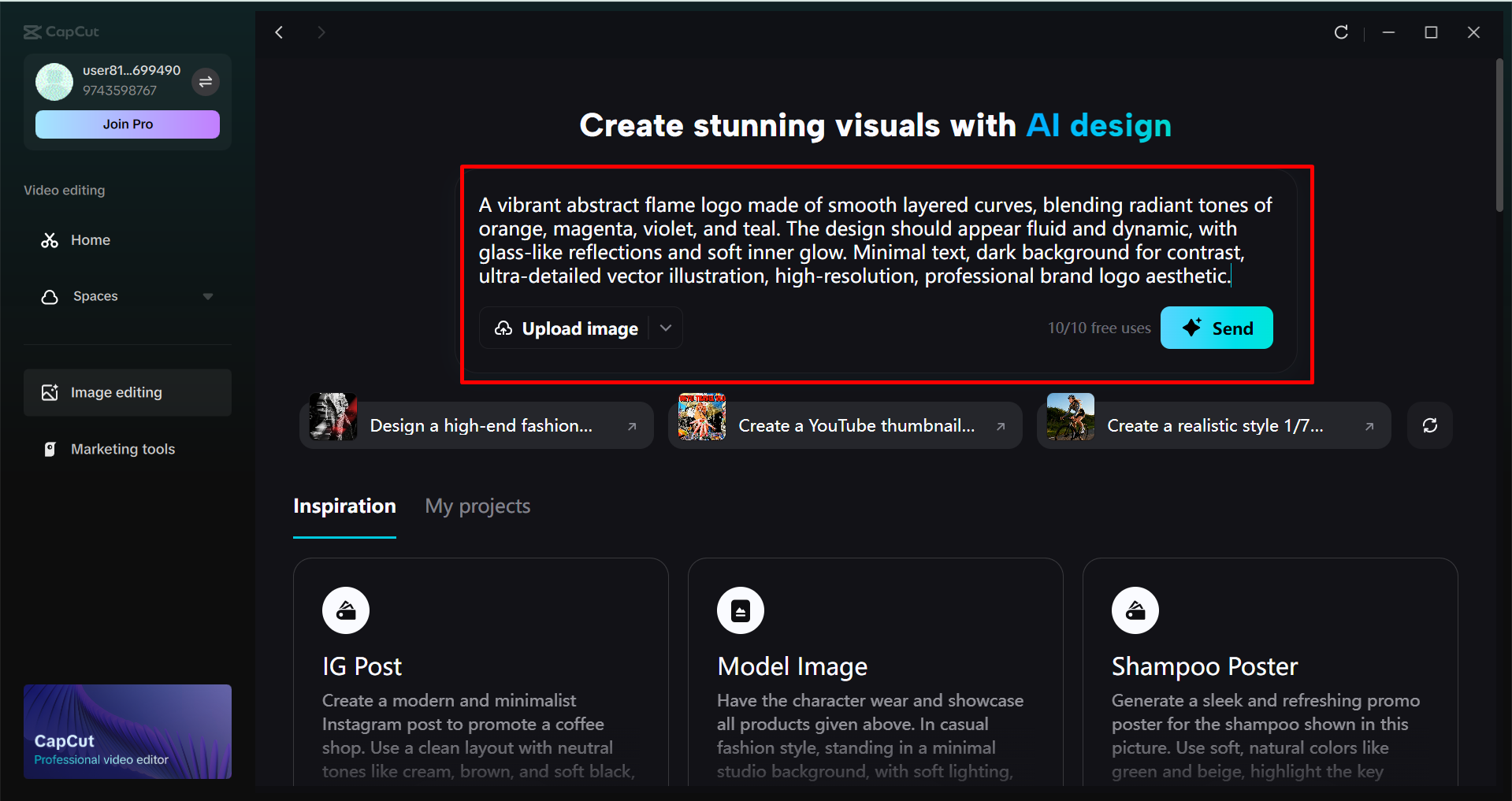Click the cloud upload icon
This screenshot has width=1512, height=801.
coord(503,328)
